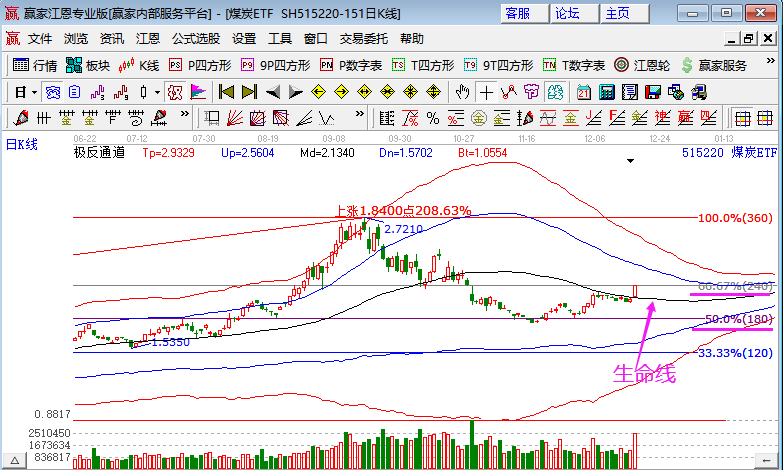This screenshot has width=783, height=470.
Task: Open the 9P四方形 tool
Action: tap(276, 65)
